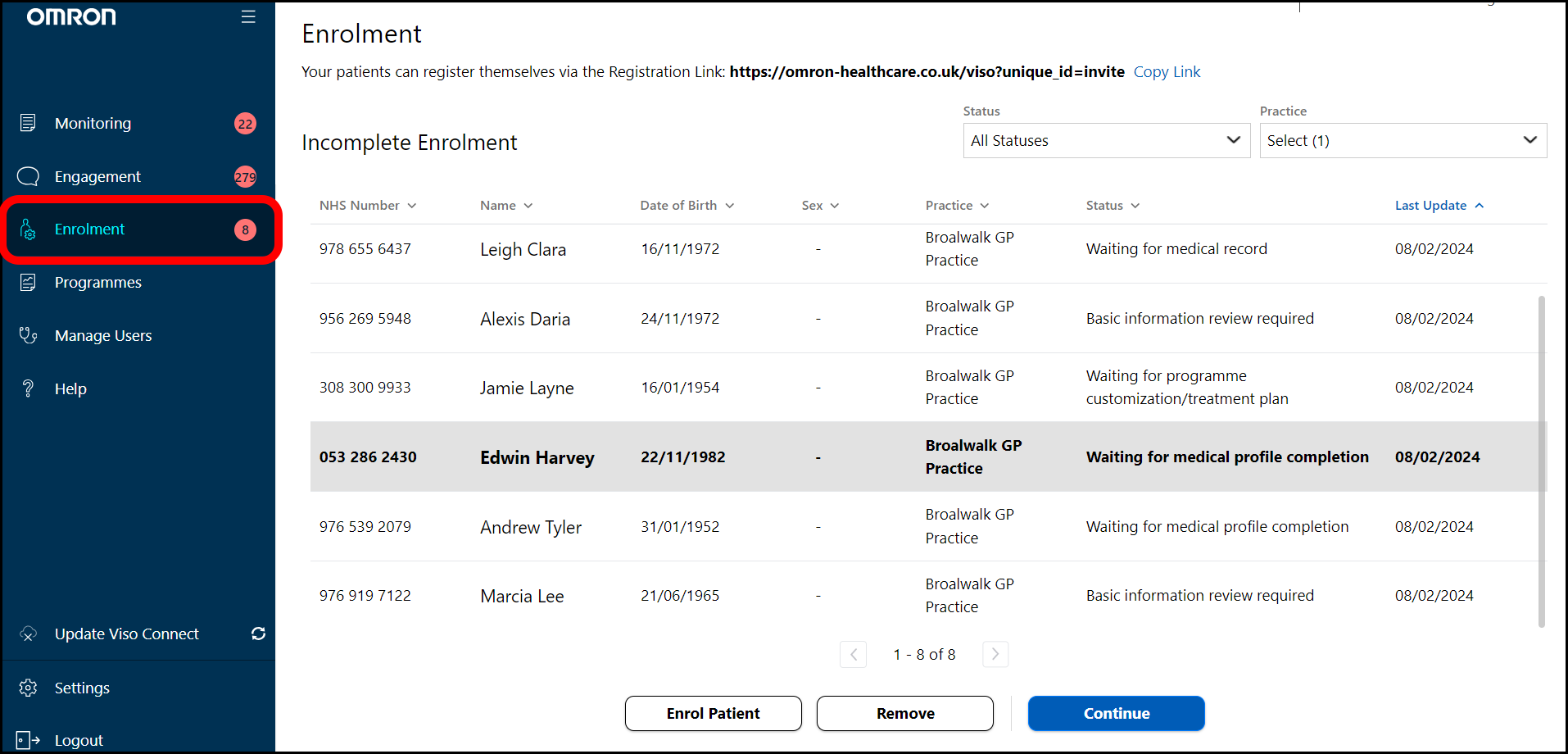1568x754 pixels.
Task: Click the refresh icon next to Update Viso Connect
Action: [x=258, y=634]
